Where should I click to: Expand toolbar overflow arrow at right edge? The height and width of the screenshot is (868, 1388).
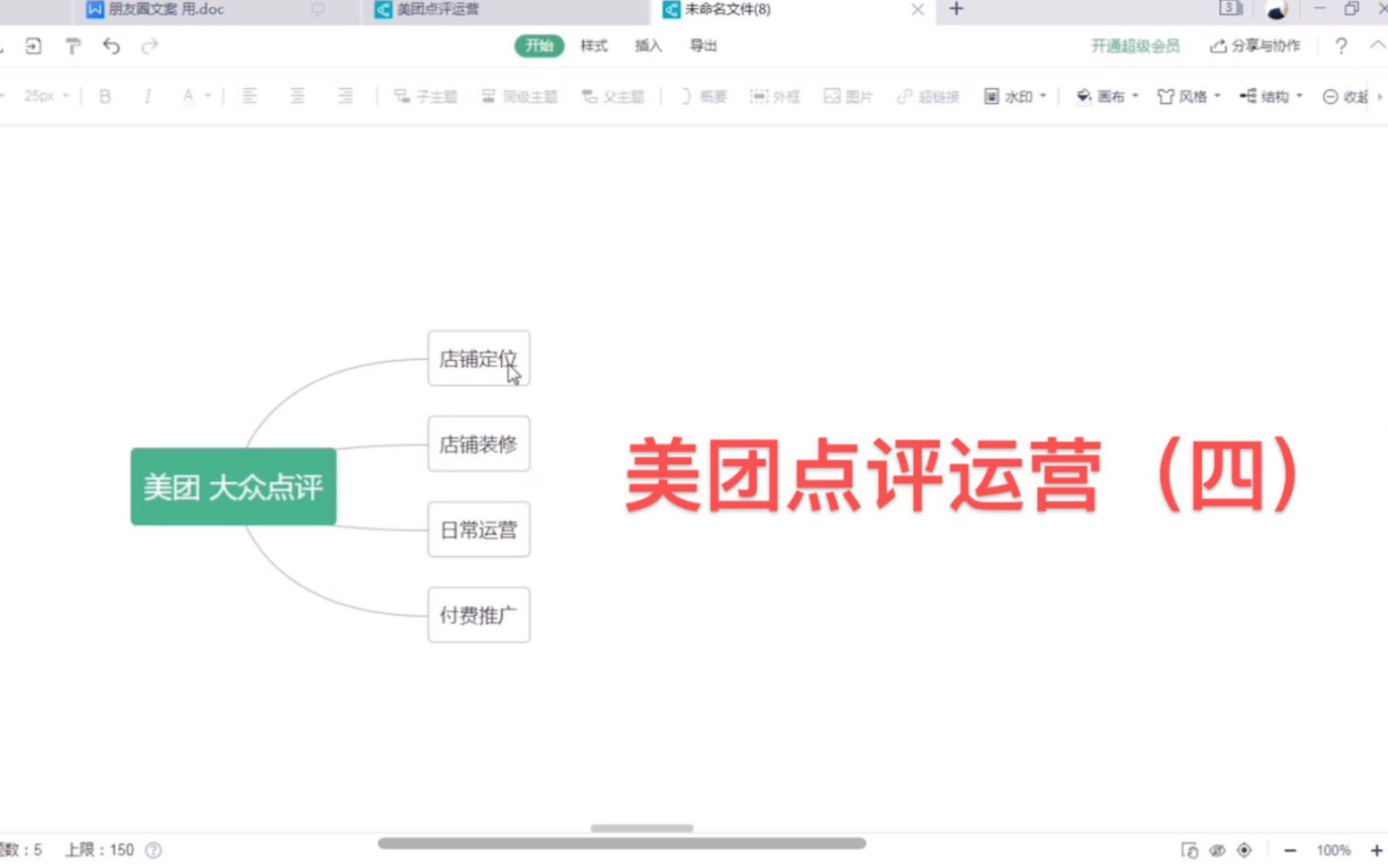pos(1380,96)
